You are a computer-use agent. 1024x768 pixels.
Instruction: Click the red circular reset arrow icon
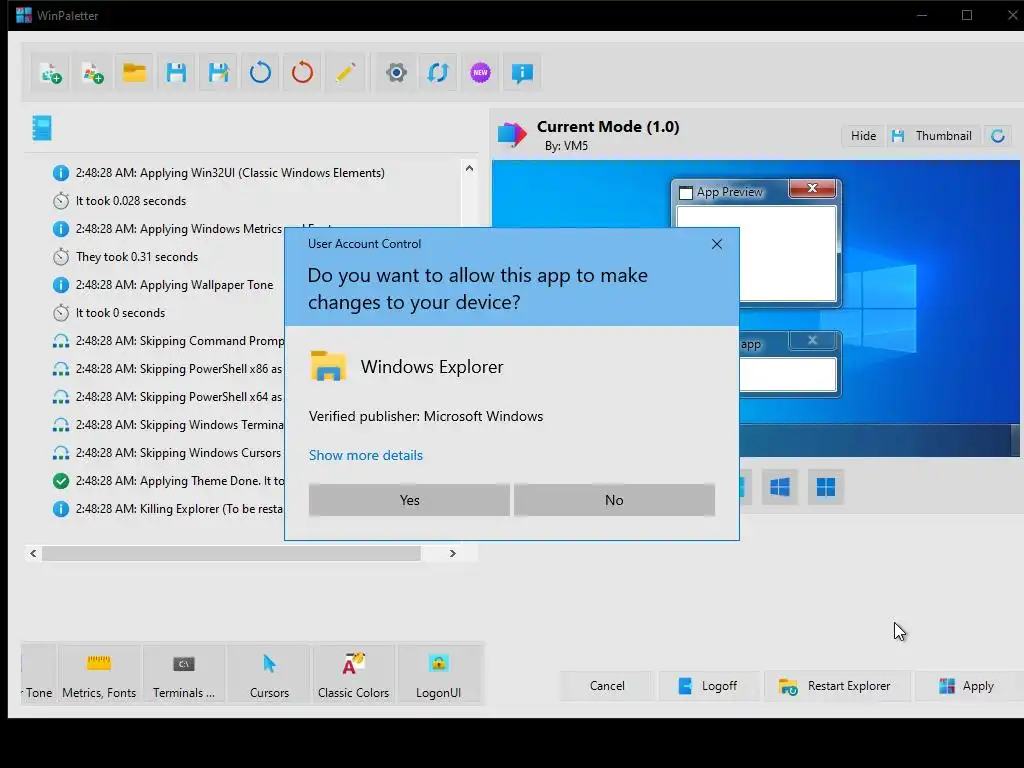[302, 73]
